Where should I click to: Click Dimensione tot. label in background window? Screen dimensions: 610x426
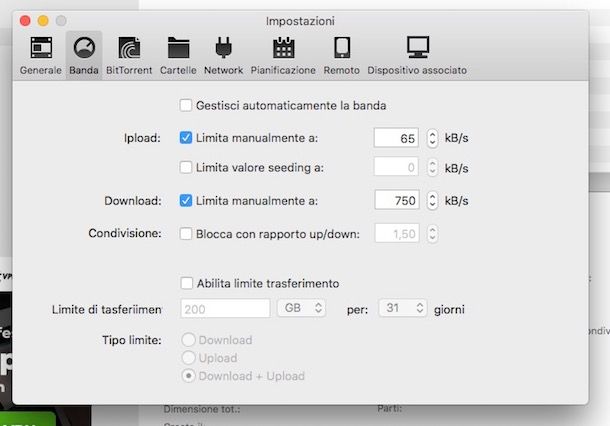click(202, 409)
